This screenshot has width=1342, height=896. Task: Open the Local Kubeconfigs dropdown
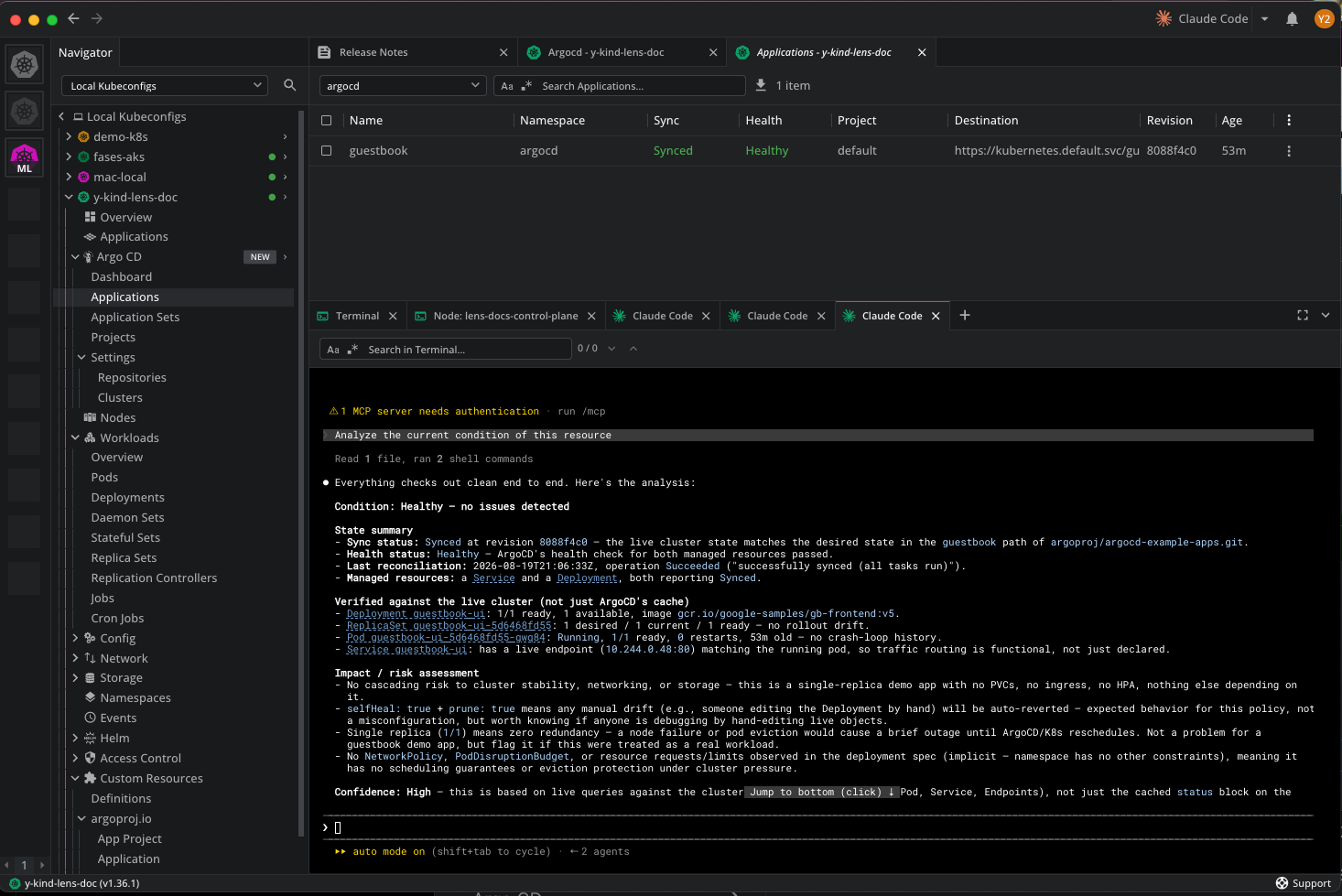165,85
